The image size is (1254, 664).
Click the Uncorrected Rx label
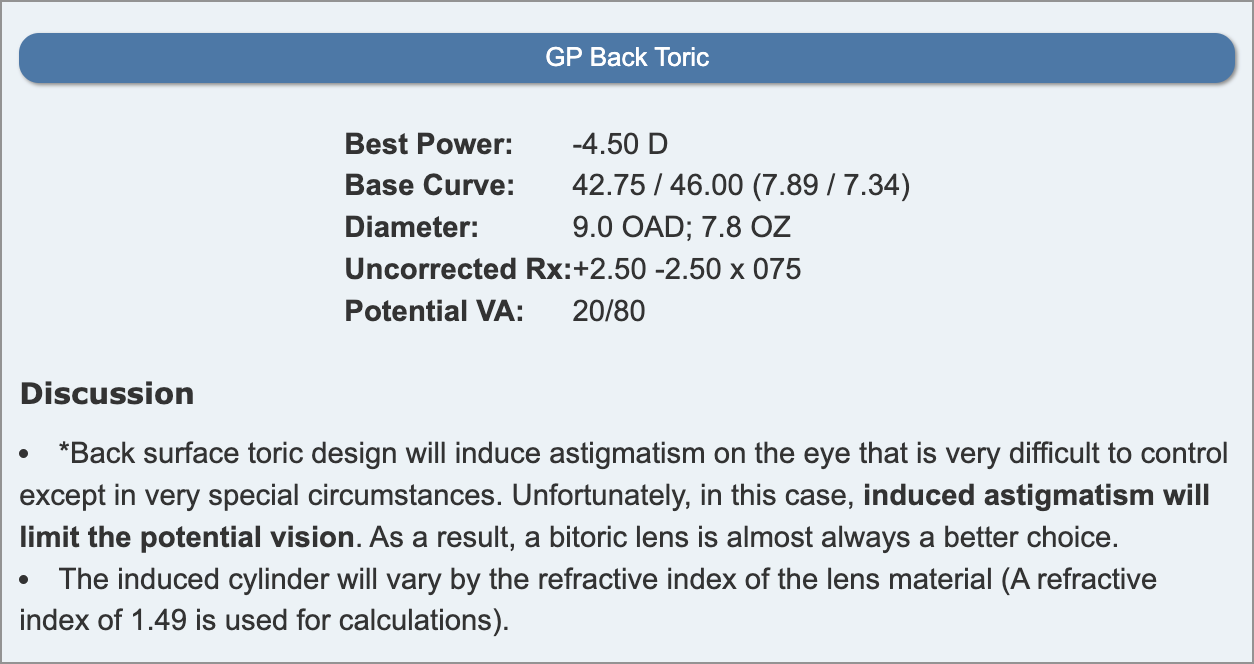(x=457, y=270)
